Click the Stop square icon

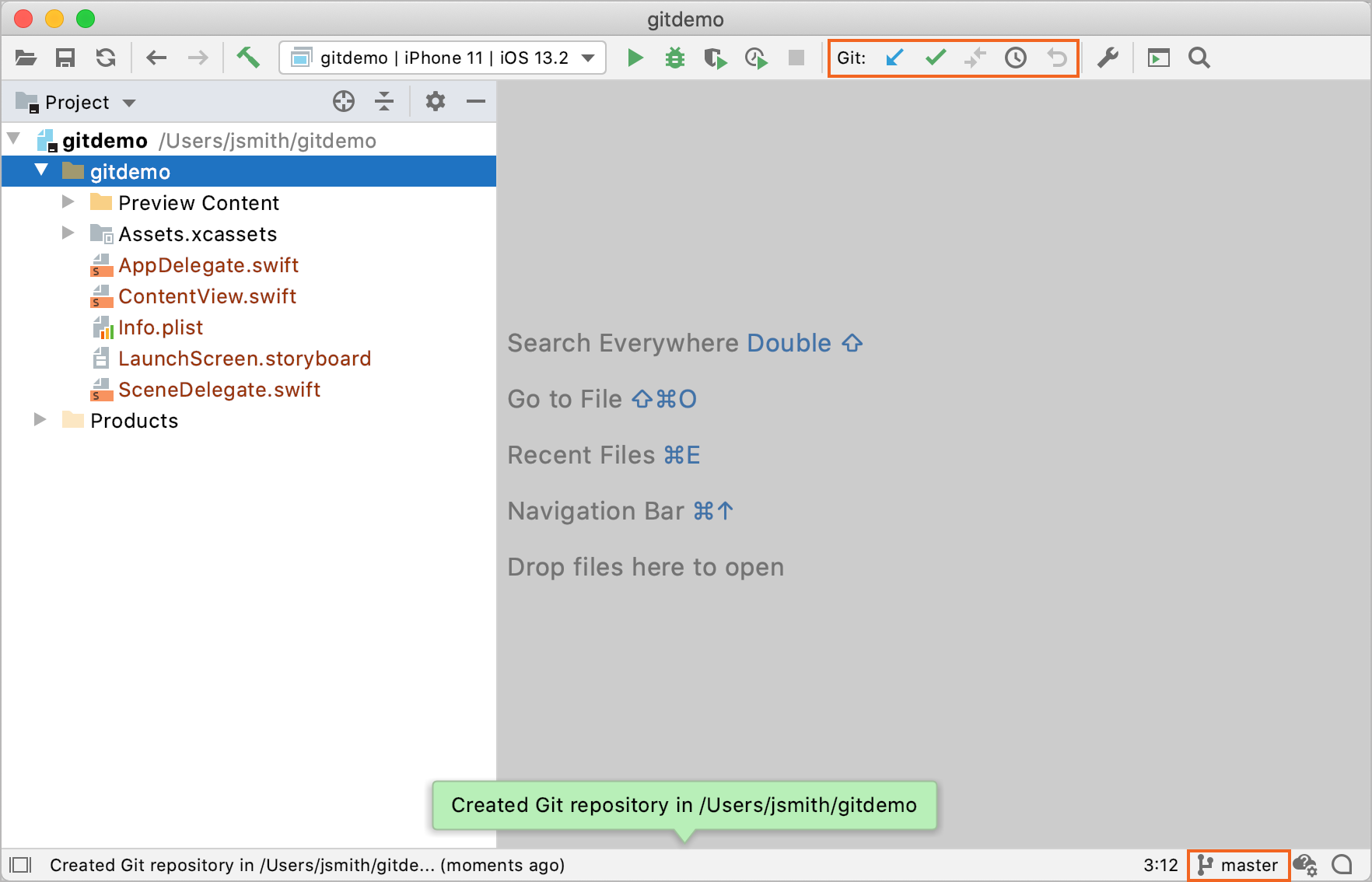(796, 58)
